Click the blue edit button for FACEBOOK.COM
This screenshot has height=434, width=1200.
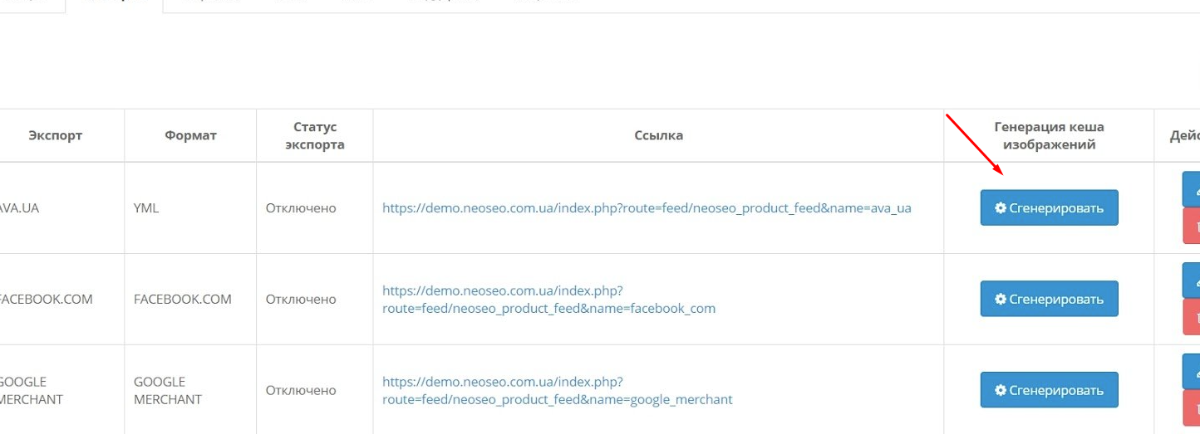[1192, 280]
